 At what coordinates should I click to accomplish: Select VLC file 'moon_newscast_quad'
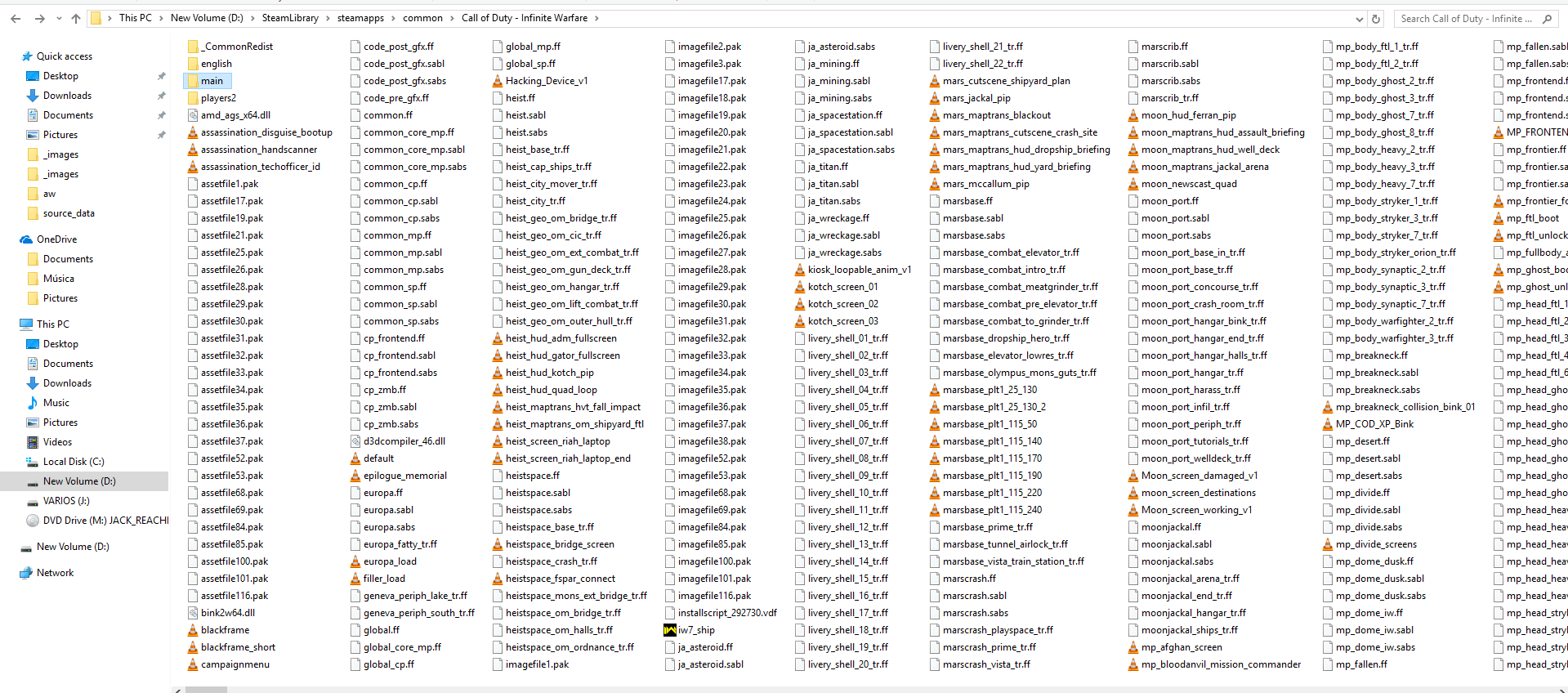click(1189, 184)
